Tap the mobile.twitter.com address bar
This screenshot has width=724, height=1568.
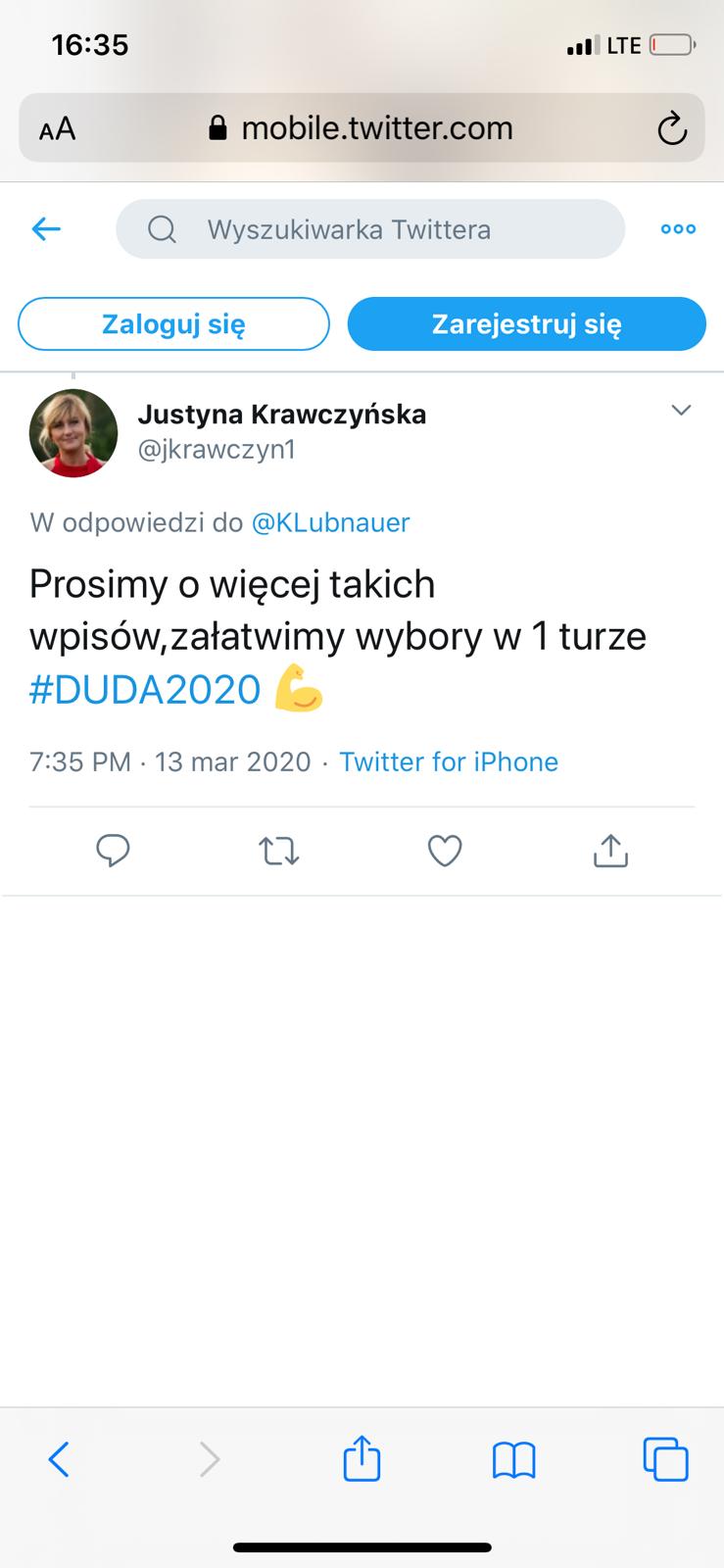[x=362, y=128]
